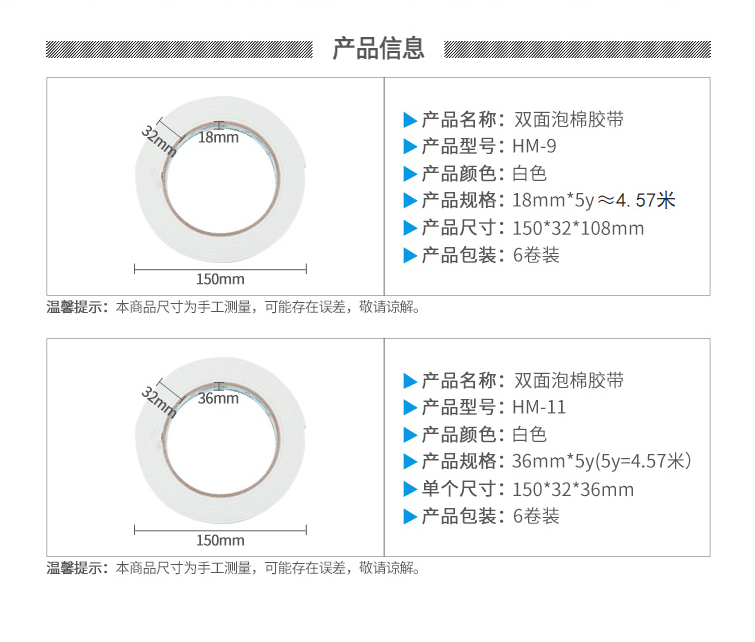The width and height of the screenshot is (755, 642).
Task: Click the blue arrow beside 产品规格 18mm*5y
Action: (x=410, y=200)
